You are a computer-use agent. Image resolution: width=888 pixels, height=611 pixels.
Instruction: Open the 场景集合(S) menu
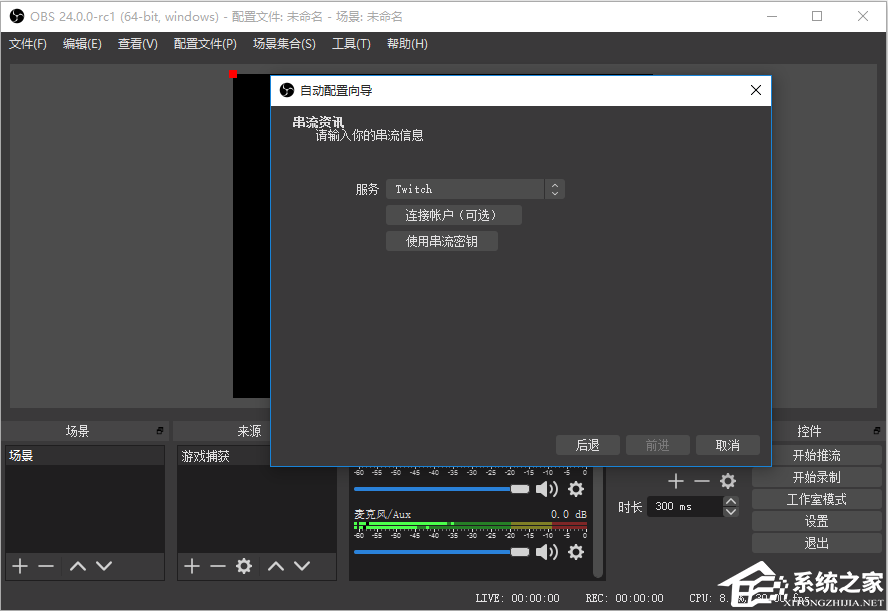pyautogui.click(x=284, y=44)
